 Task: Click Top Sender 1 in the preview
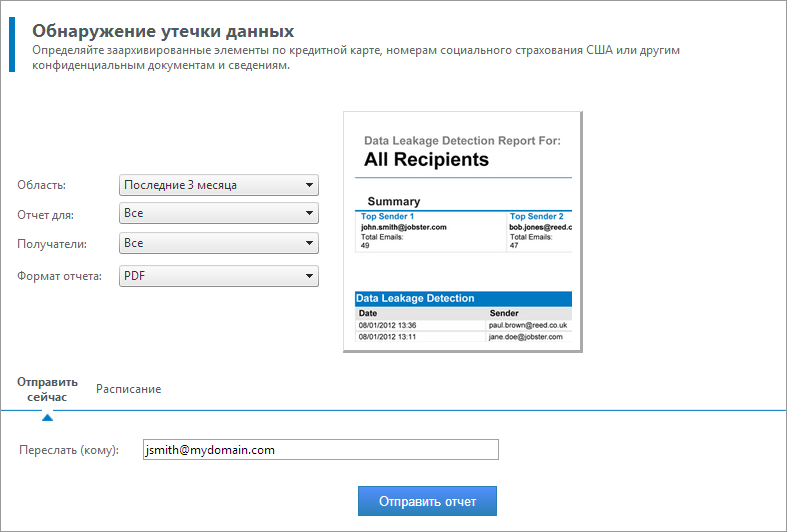point(387,216)
